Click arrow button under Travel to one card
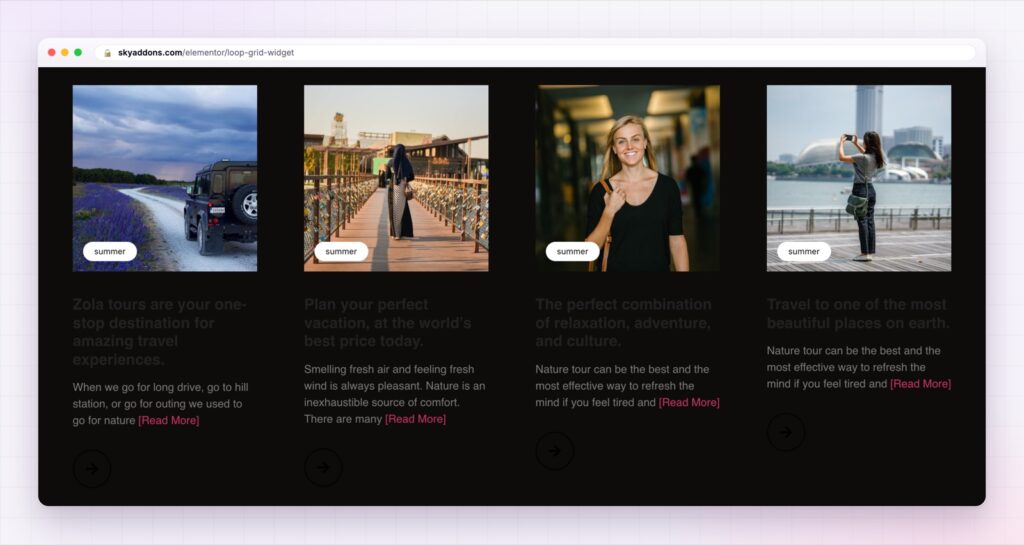The height and width of the screenshot is (545, 1024). coord(786,432)
